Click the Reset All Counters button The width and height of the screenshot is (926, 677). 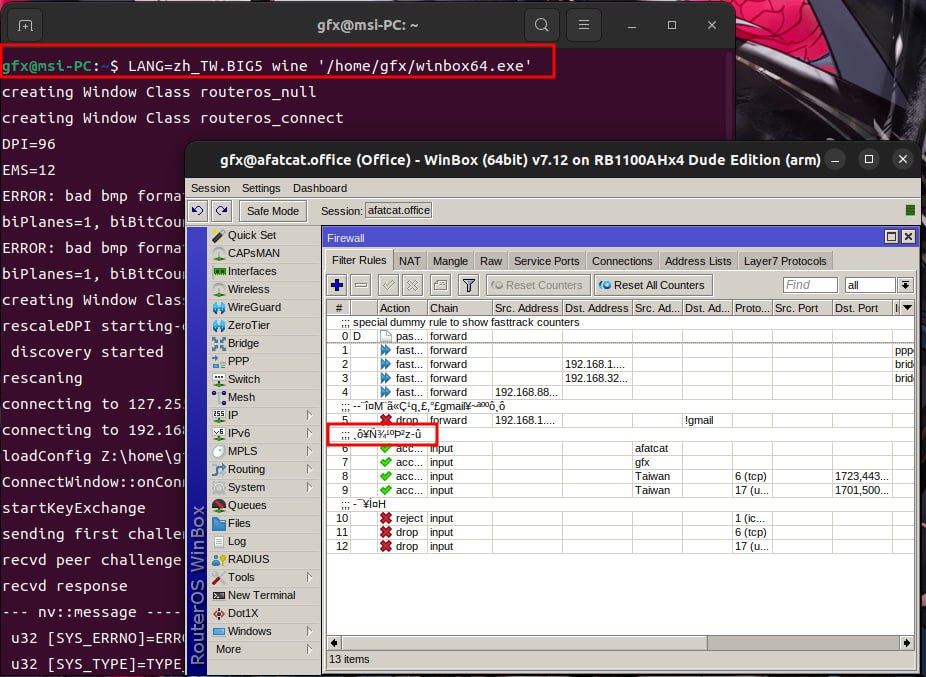coord(651,285)
